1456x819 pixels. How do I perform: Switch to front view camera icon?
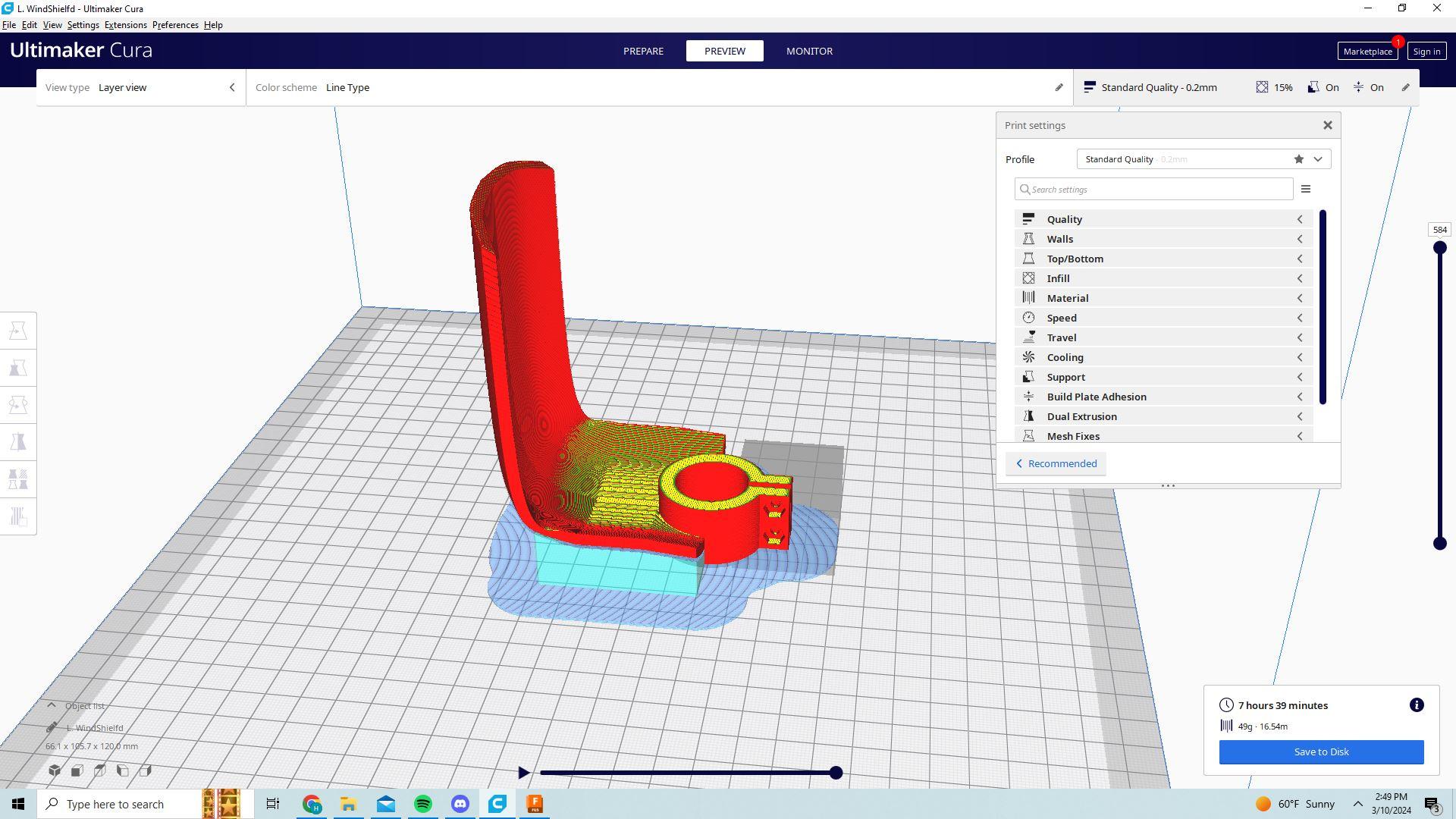pyautogui.click(x=77, y=770)
